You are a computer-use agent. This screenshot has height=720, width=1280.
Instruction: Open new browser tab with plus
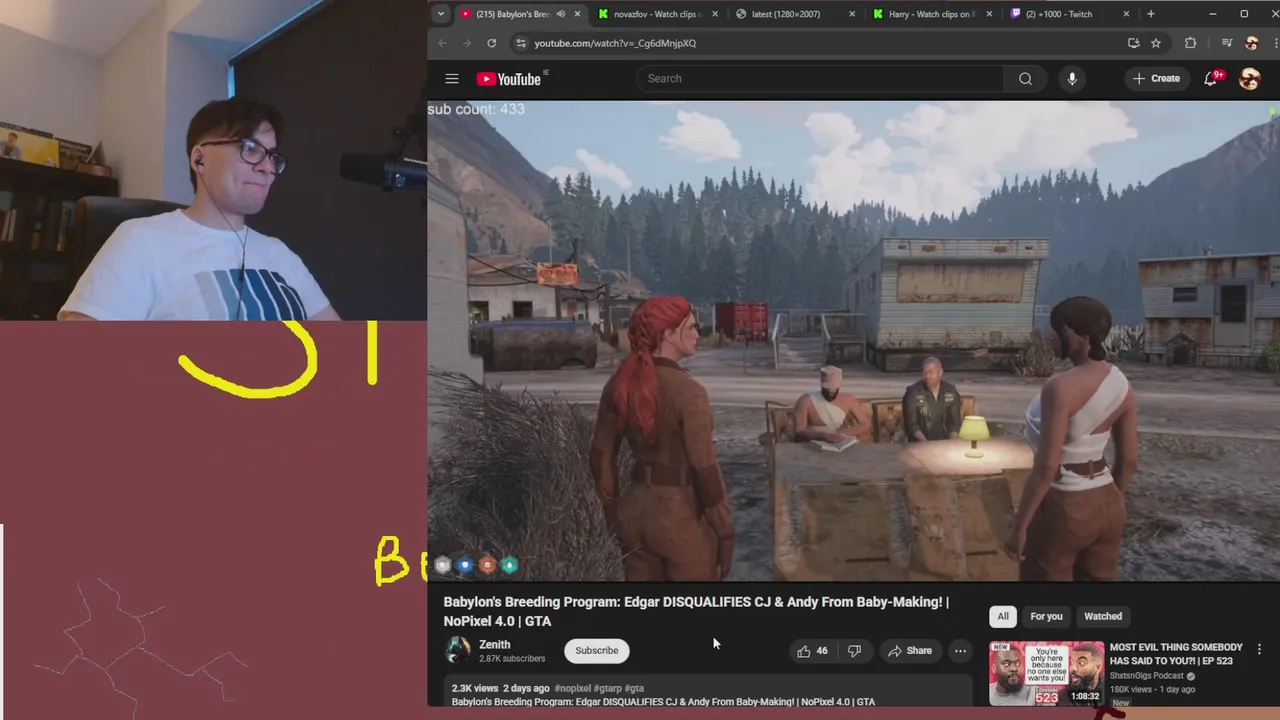(x=1150, y=14)
